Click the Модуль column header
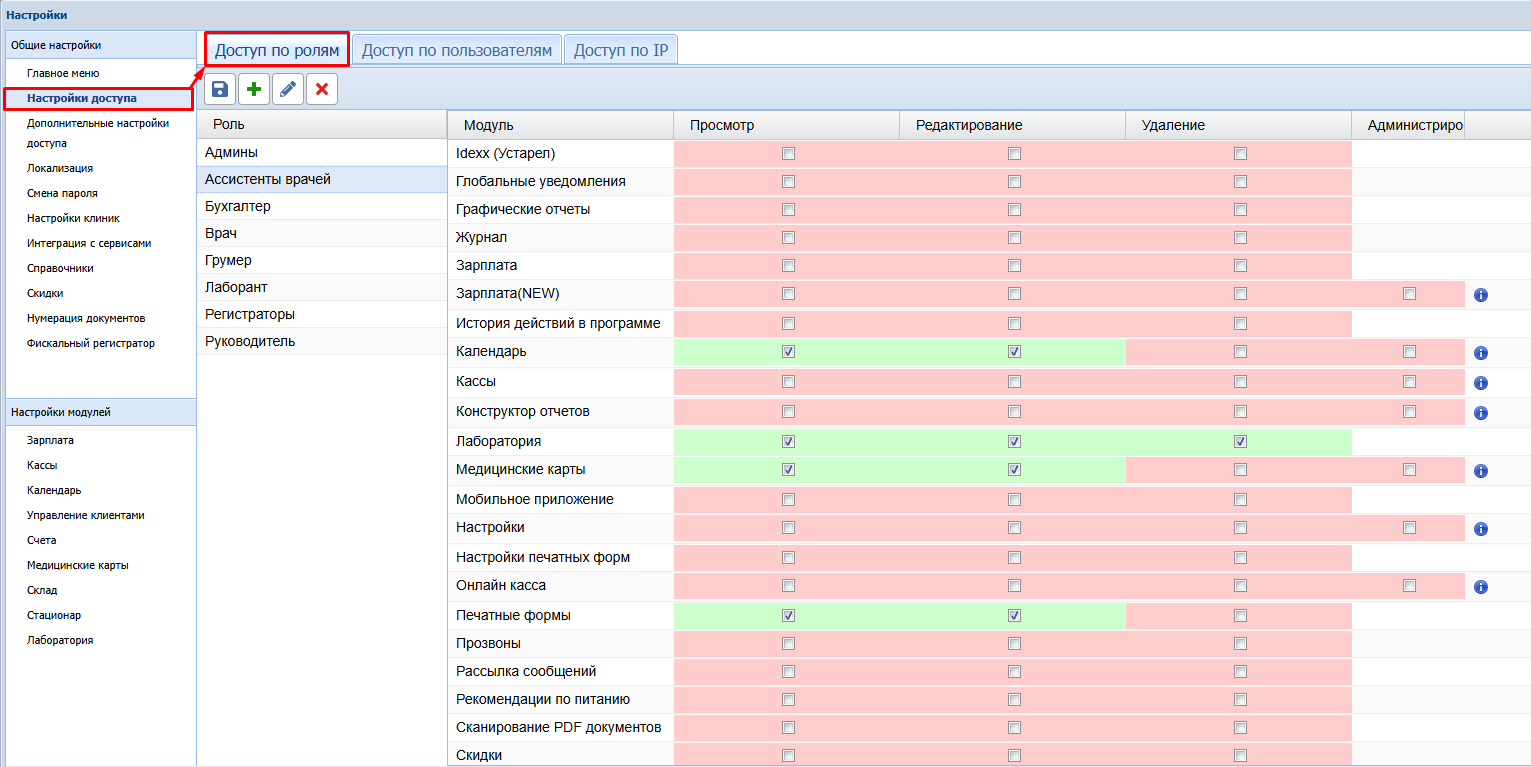The width and height of the screenshot is (1531, 767). click(x=489, y=125)
